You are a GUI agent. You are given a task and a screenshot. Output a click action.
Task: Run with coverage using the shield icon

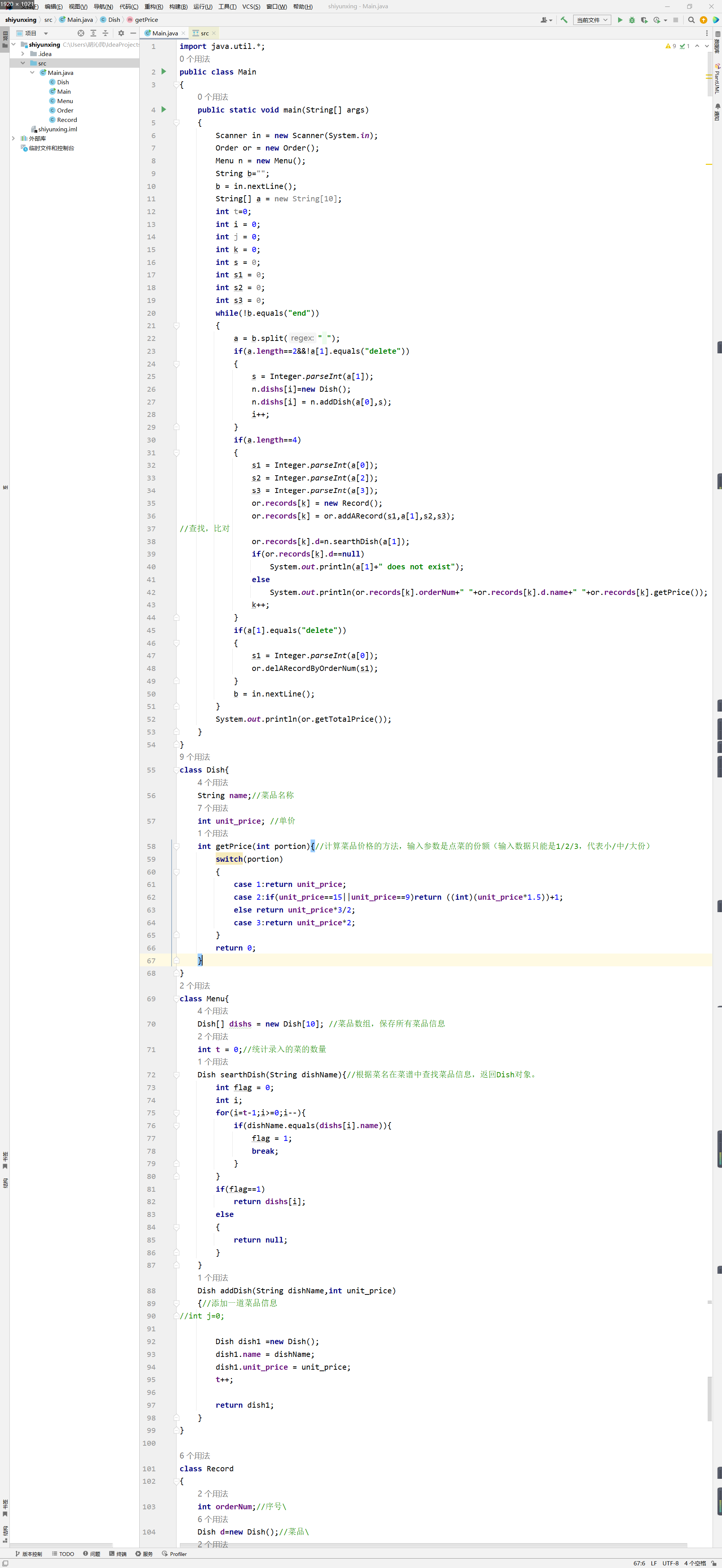644,20
